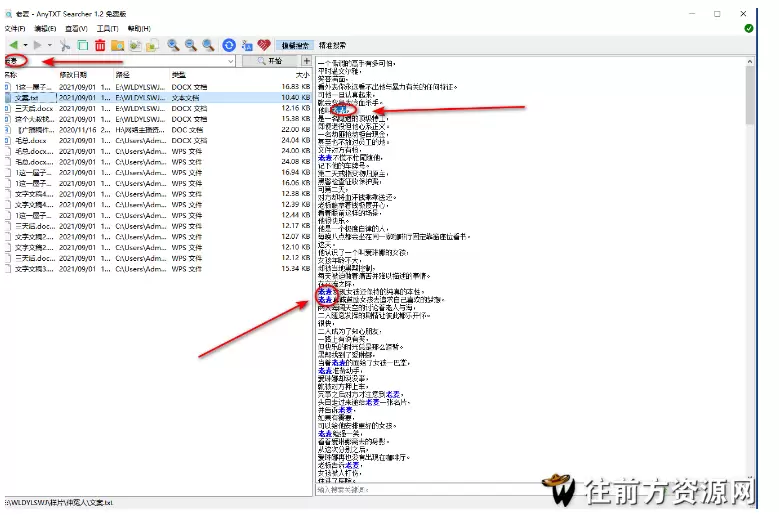Click the plain magnifier reset zoom icon
Screen dimensions: 779x515
point(208,45)
